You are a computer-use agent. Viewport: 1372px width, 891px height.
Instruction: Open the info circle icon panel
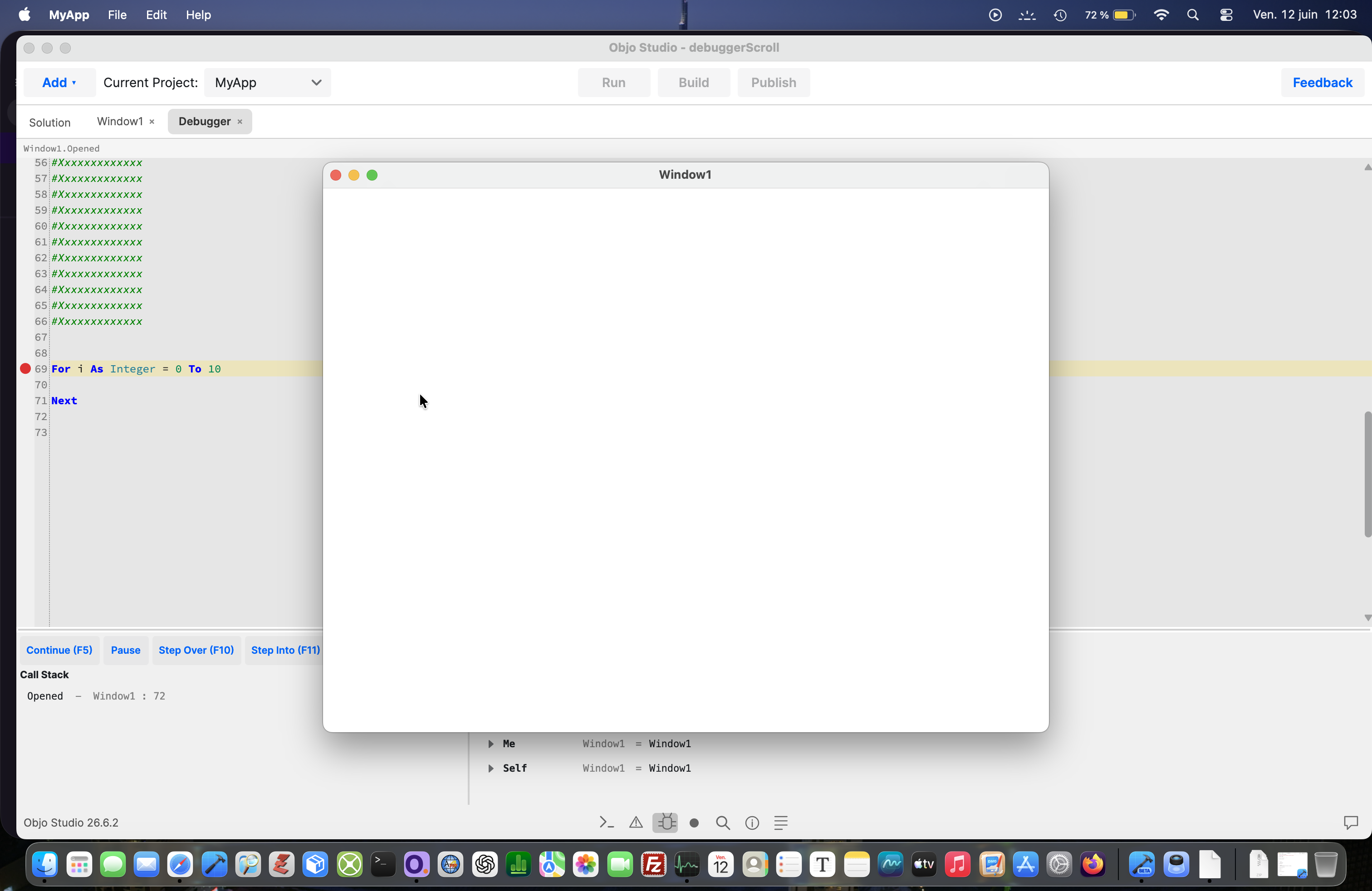click(x=752, y=823)
